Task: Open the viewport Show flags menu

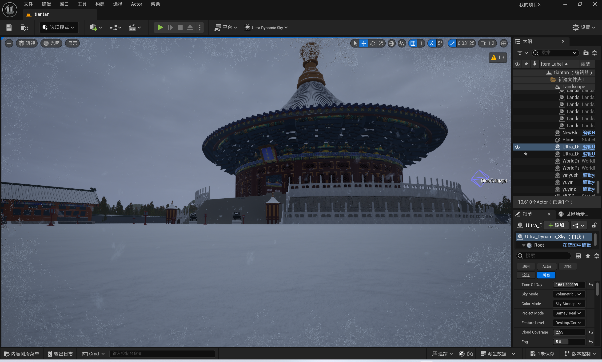Action: (72, 43)
